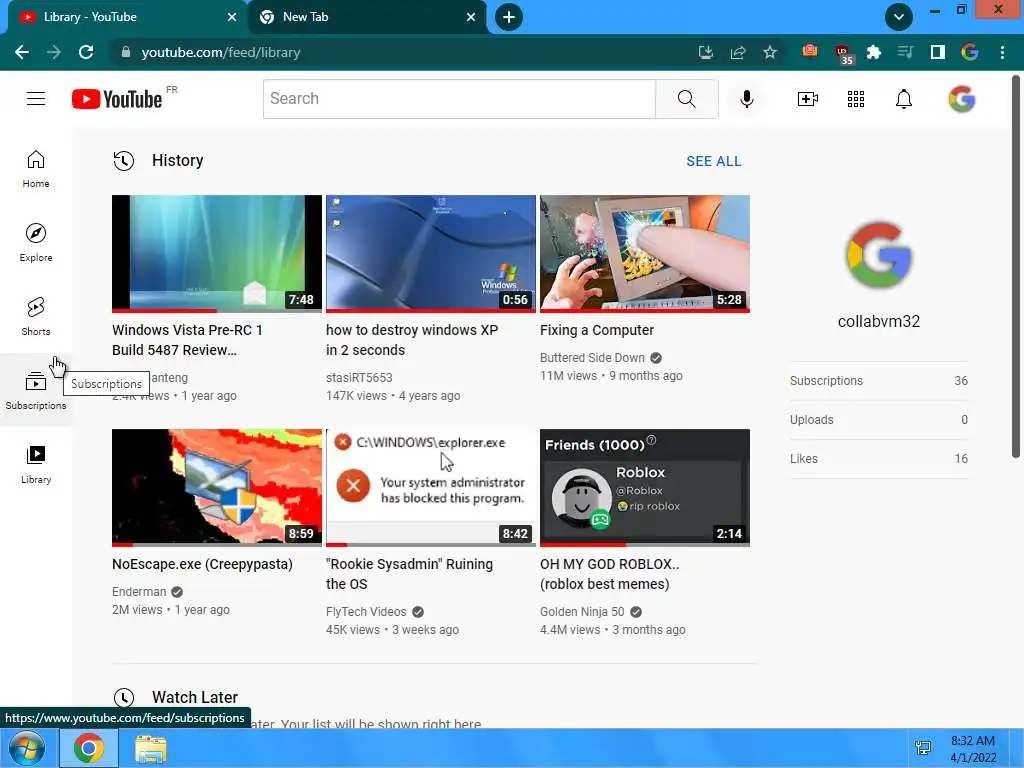Open OH MY GOD ROBLOX video thumbnail
This screenshot has width=1024, height=768.
[x=645, y=487]
